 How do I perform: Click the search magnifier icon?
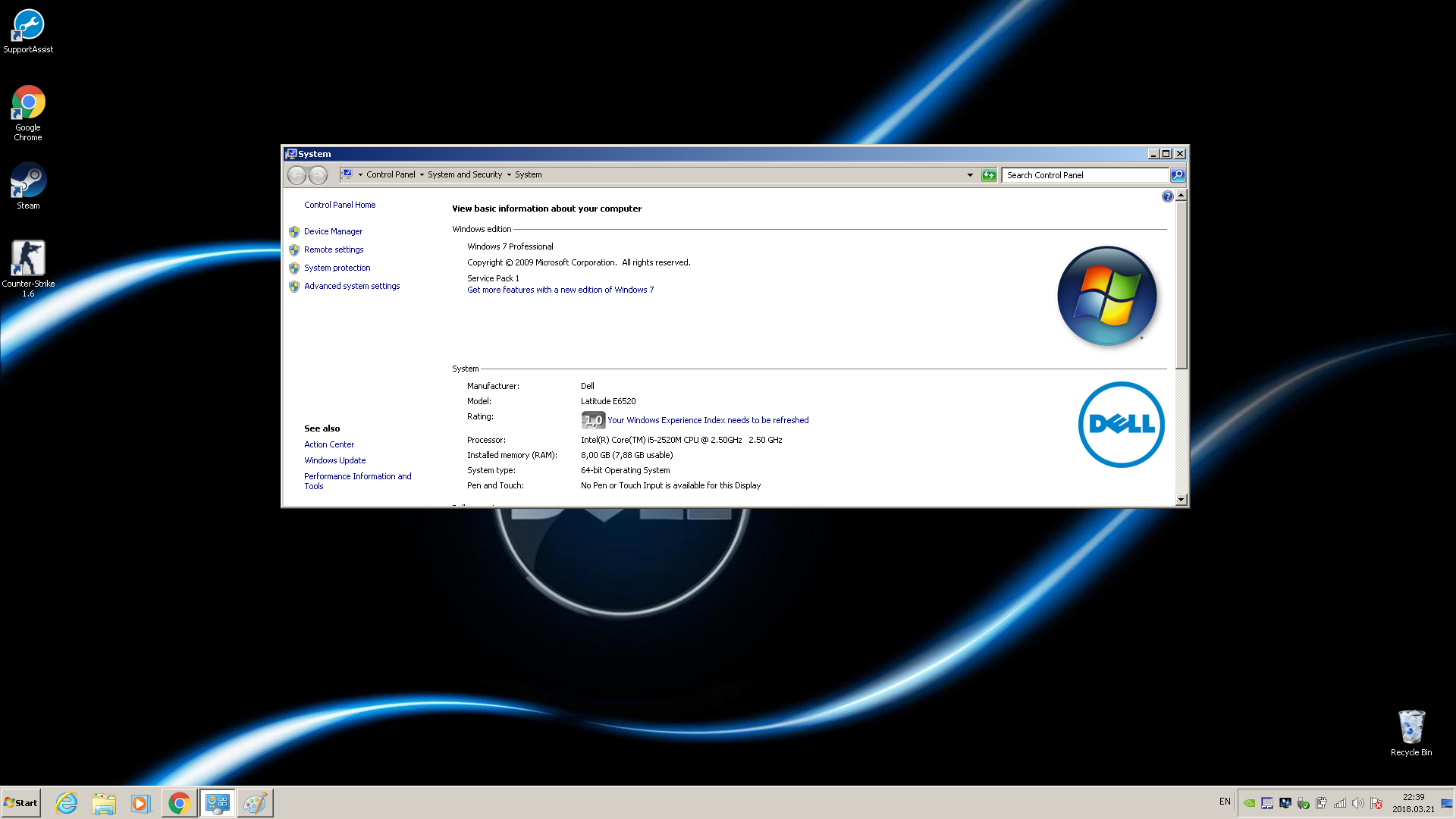(x=1177, y=175)
